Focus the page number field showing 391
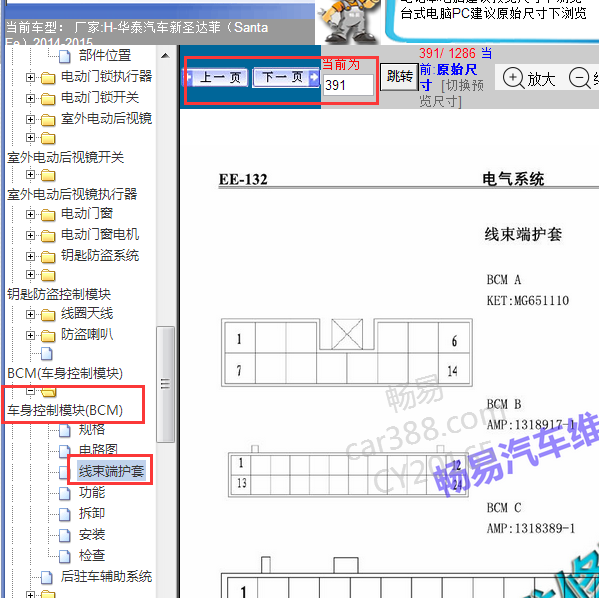 pyautogui.click(x=348, y=85)
